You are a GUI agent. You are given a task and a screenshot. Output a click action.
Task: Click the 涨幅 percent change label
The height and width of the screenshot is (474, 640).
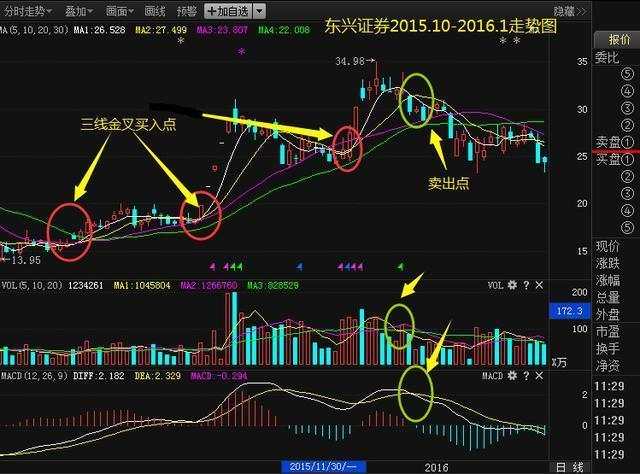[607, 280]
